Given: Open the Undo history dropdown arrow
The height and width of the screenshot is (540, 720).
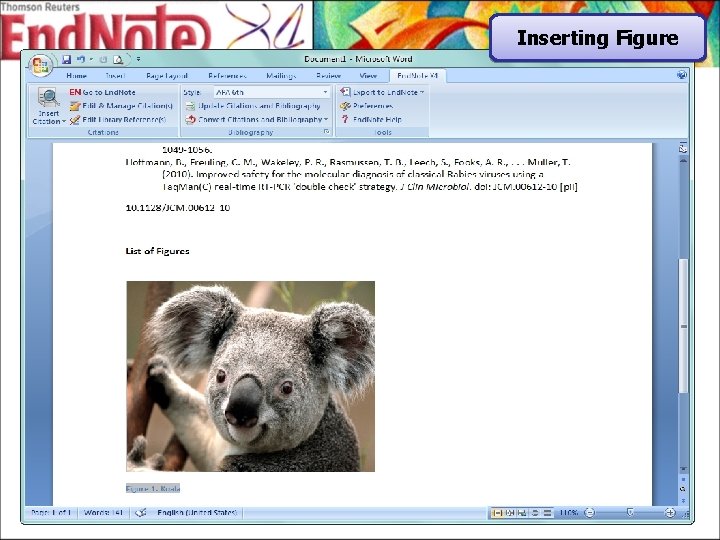Looking at the screenshot, I should [x=91, y=59].
